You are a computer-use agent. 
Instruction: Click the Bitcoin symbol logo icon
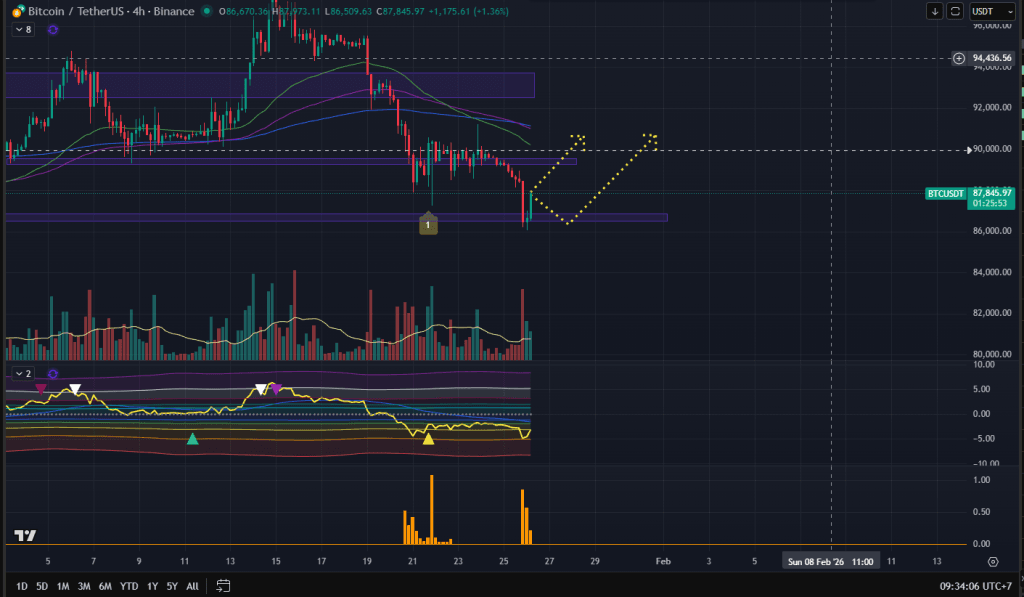coord(18,11)
